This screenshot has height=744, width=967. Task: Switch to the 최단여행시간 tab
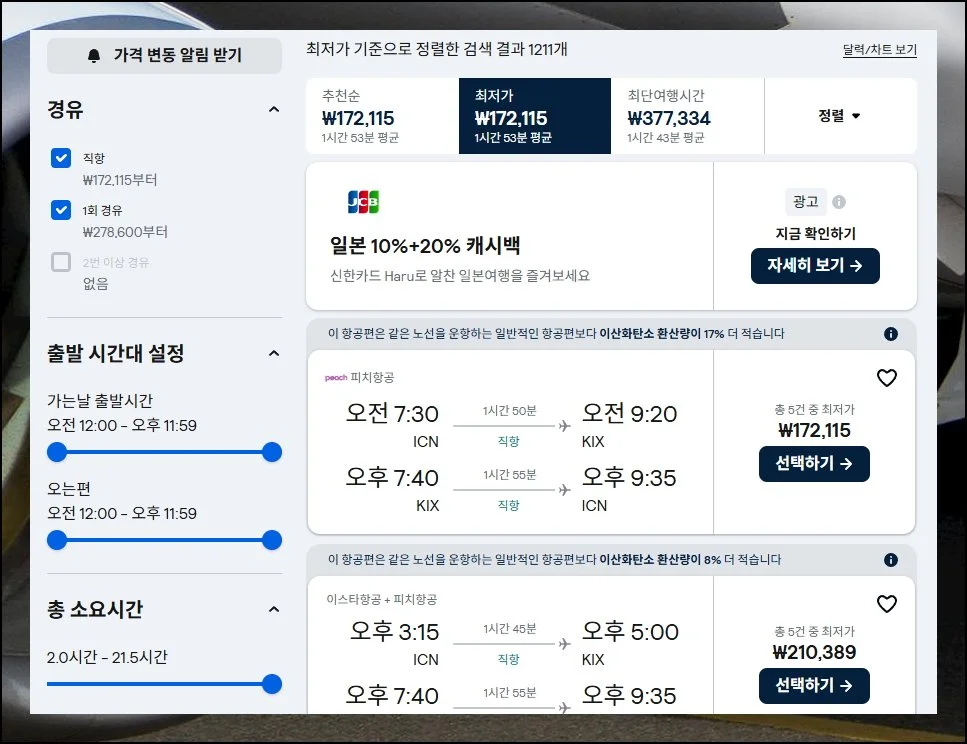point(687,116)
